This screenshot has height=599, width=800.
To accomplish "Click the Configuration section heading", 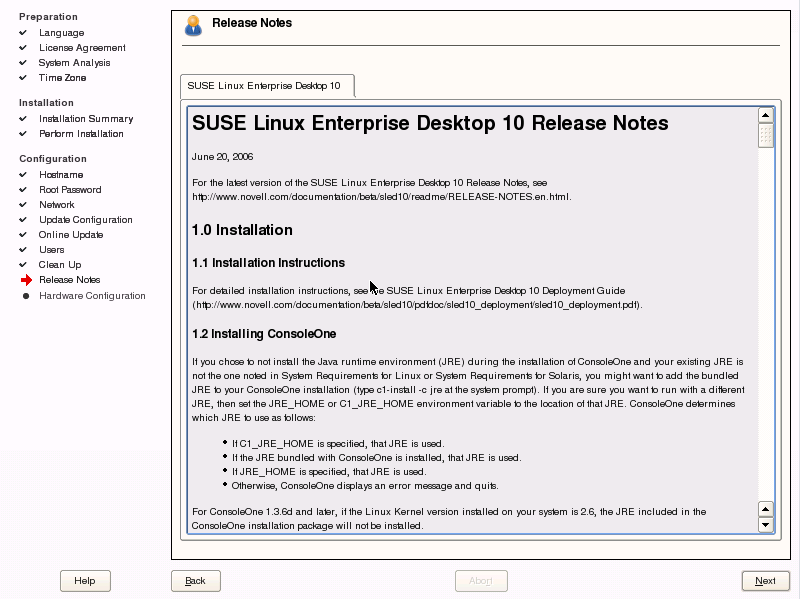I will coord(53,159).
